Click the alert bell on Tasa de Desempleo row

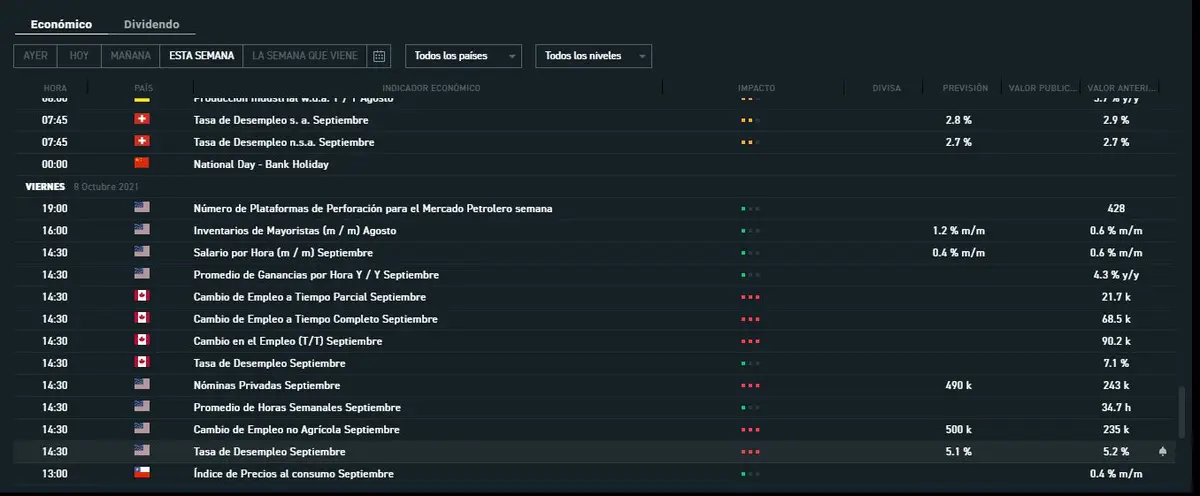pyautogui.click(x=1163, y=451)
